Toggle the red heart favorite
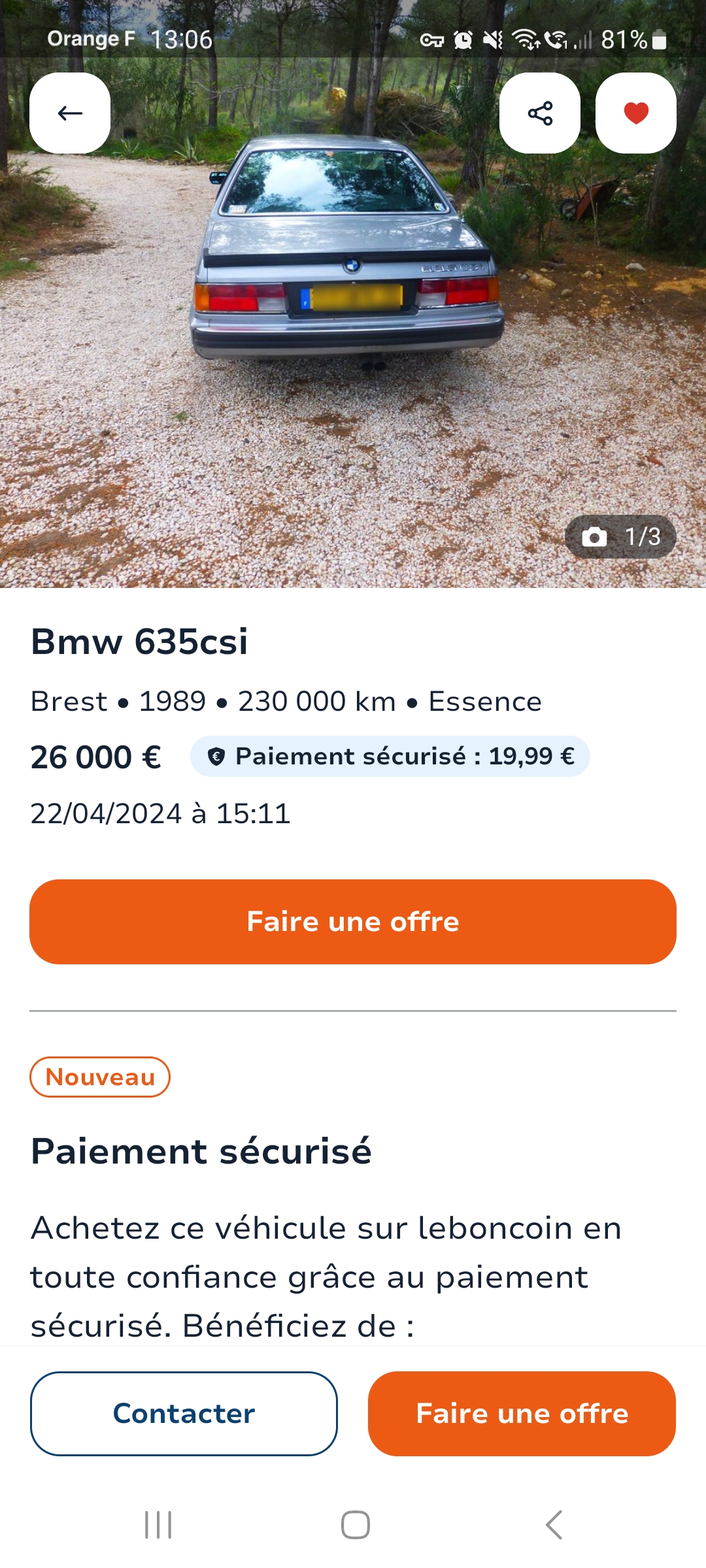 tap(635, 113)
